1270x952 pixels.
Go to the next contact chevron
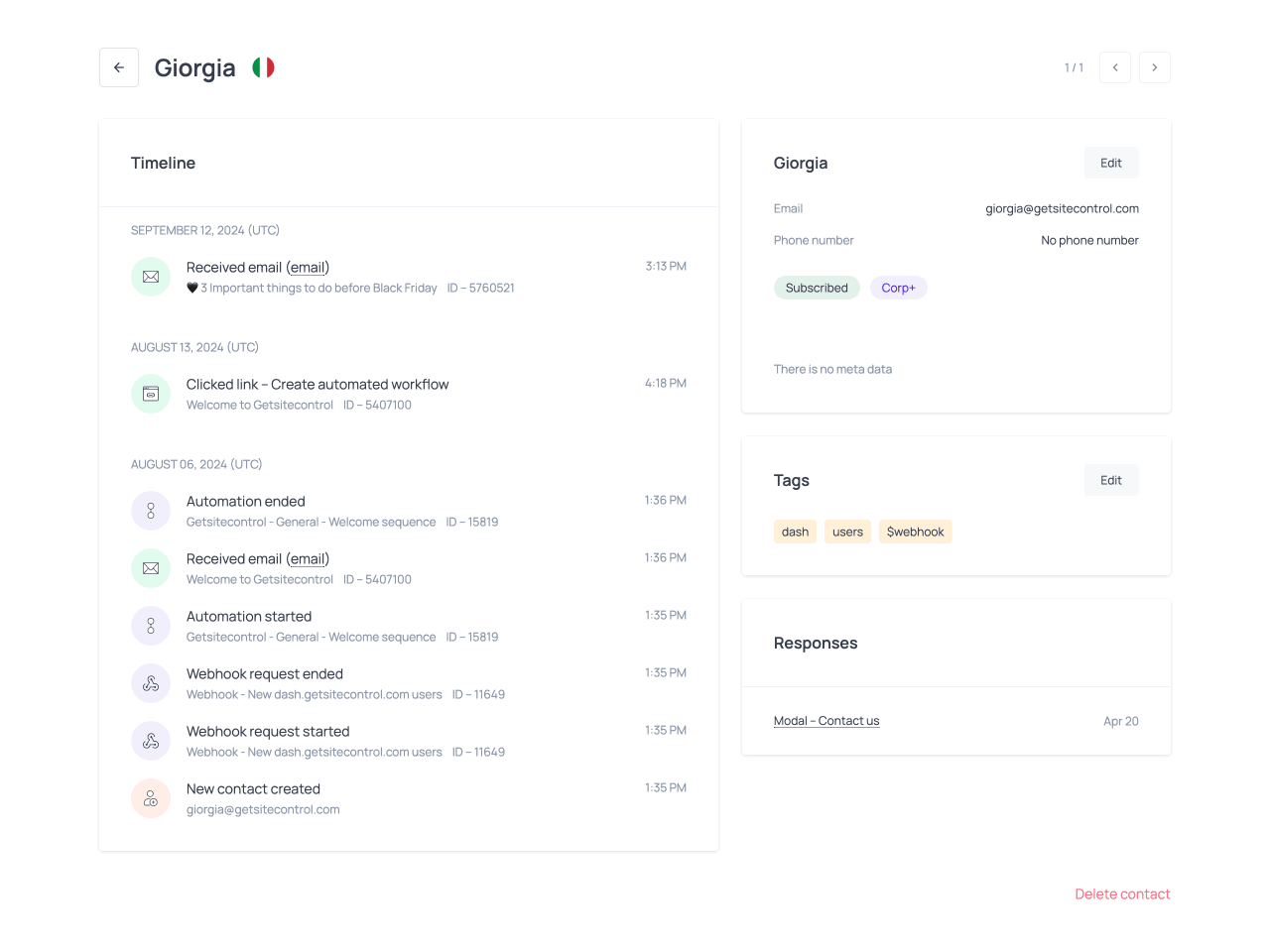point(1155,67)
